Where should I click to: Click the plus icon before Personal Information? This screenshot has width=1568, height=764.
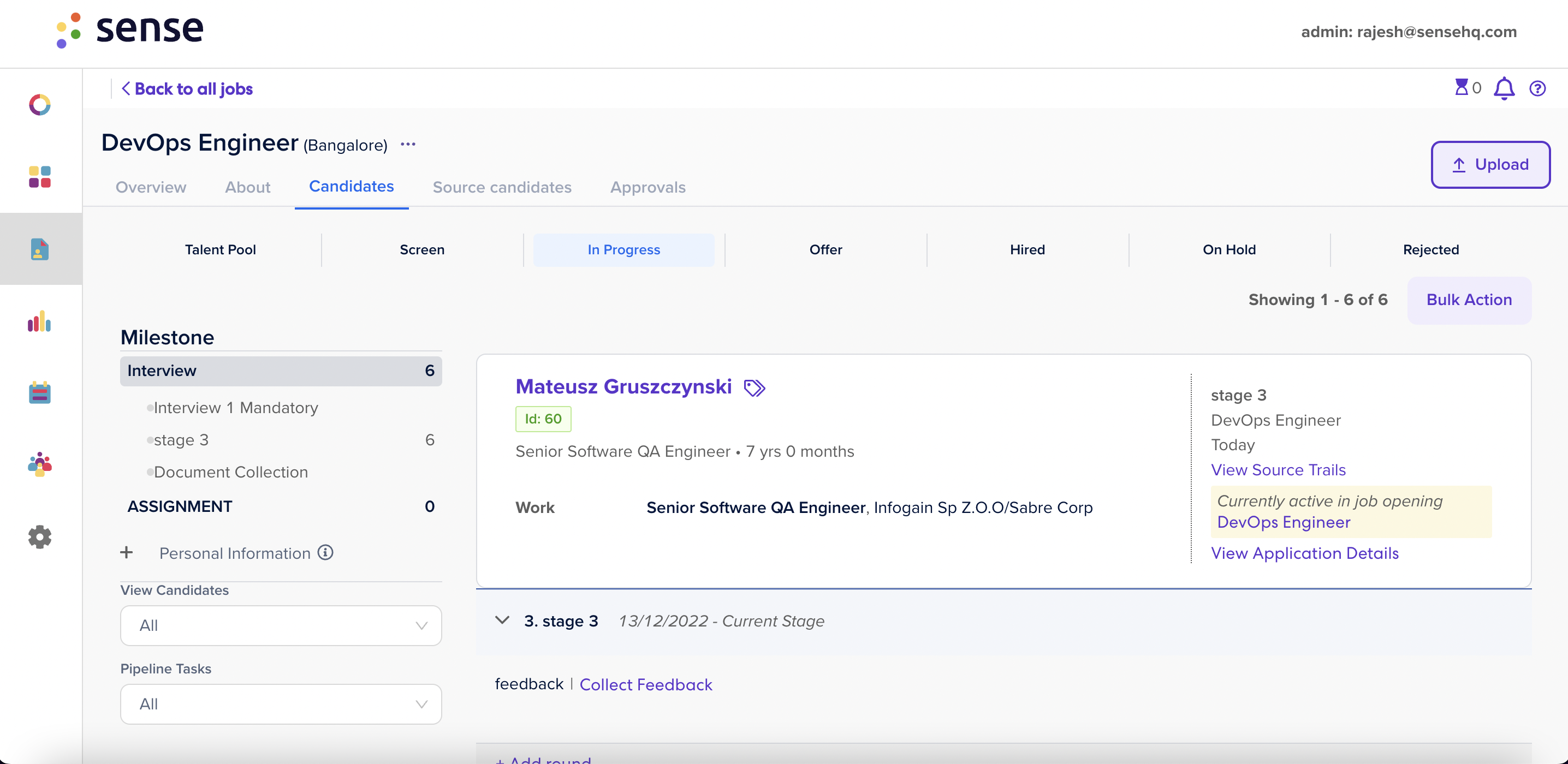tap(126, 552)
